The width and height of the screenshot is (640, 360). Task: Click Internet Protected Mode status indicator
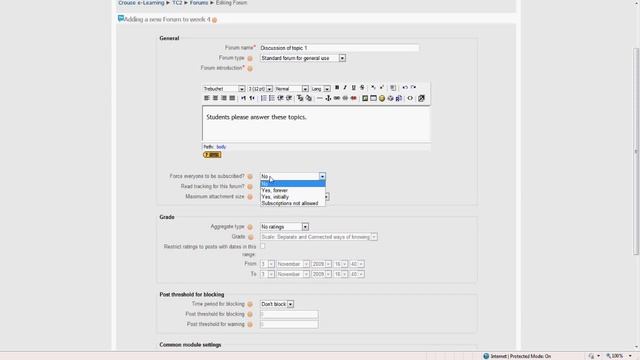(x=517, y=356)
